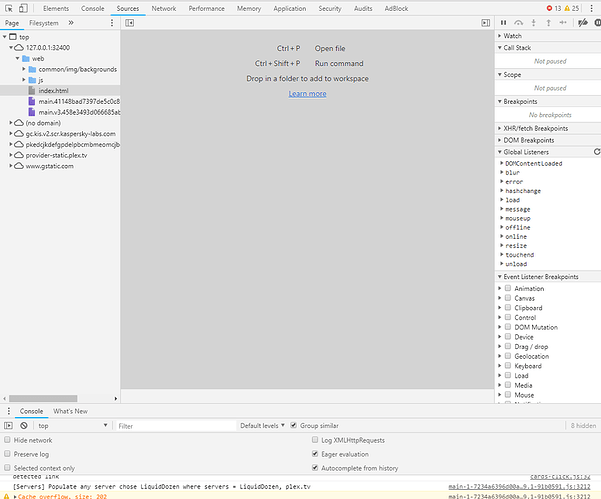Screen dimensions: 601x499
Task: Show the console sidebar icon
Action: pos(8,425)
